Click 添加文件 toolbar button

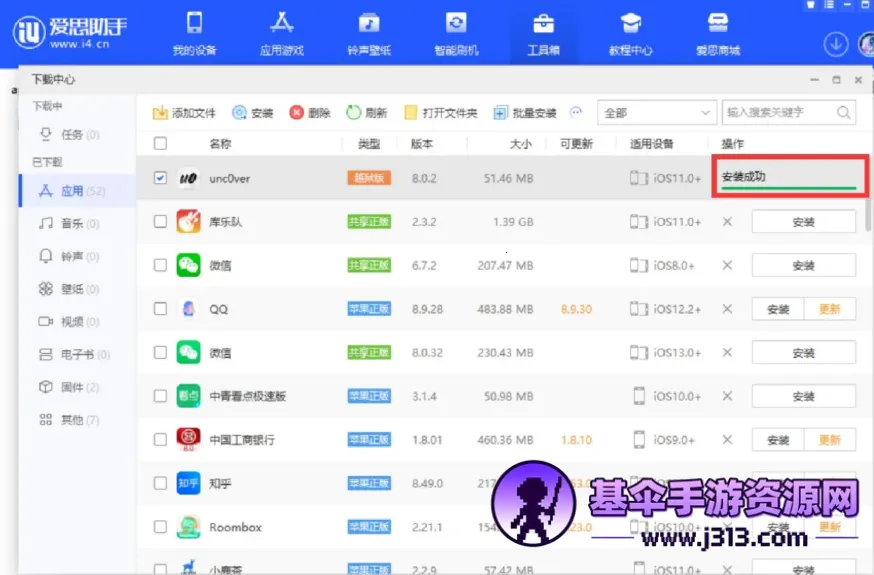tap(184, 113)
